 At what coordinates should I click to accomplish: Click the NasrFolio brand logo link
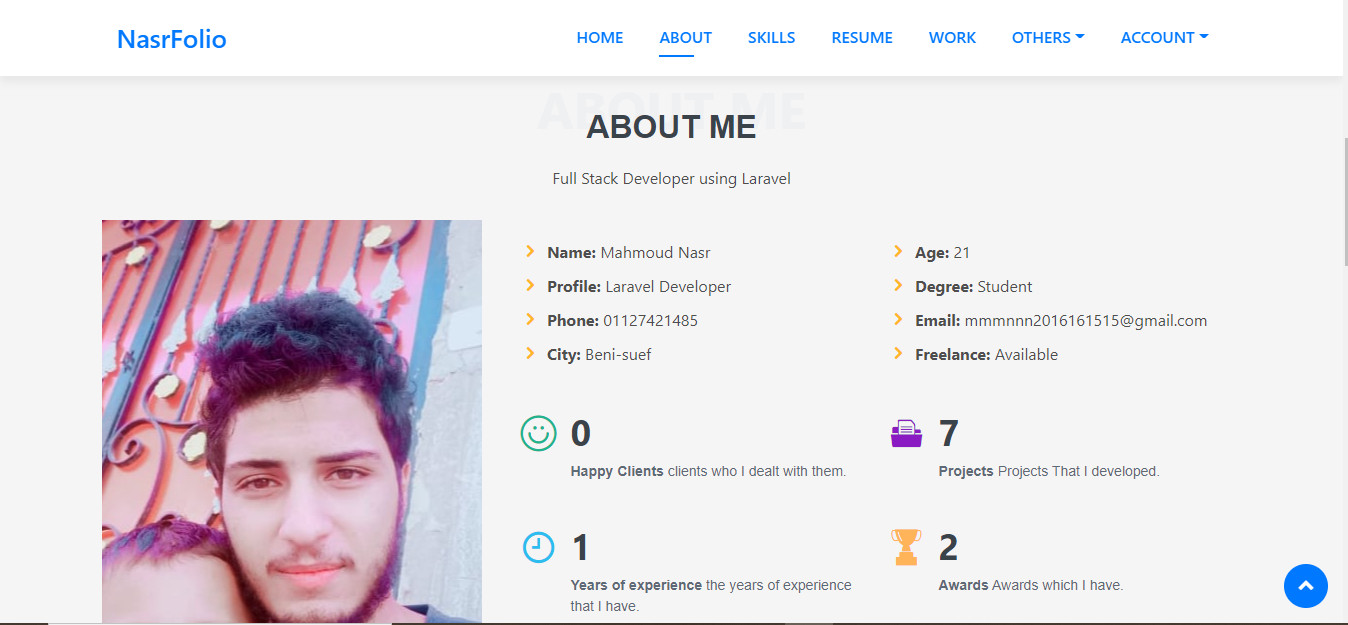pos(172,39)
